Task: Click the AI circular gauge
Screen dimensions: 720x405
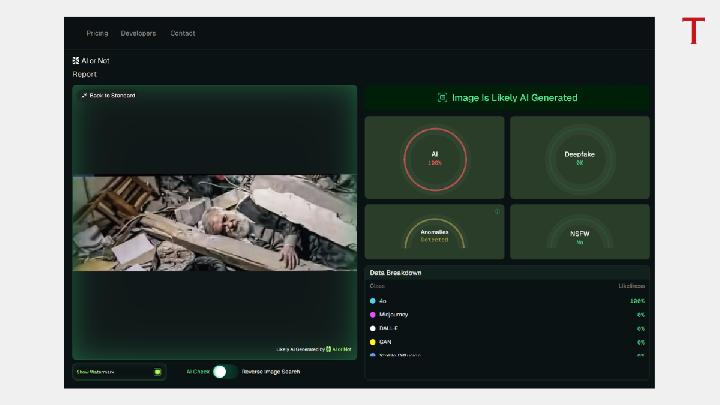Action: (434, 157)
